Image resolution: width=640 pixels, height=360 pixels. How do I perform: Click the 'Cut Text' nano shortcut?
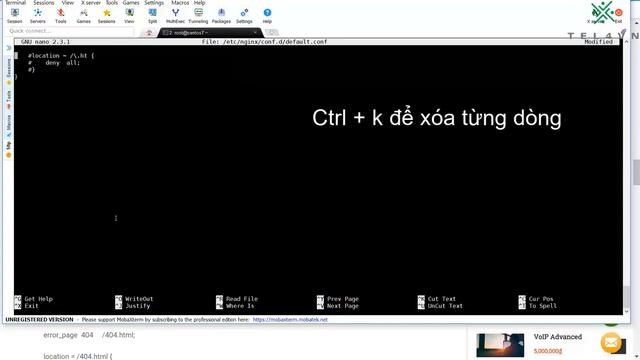pos(437,299)
